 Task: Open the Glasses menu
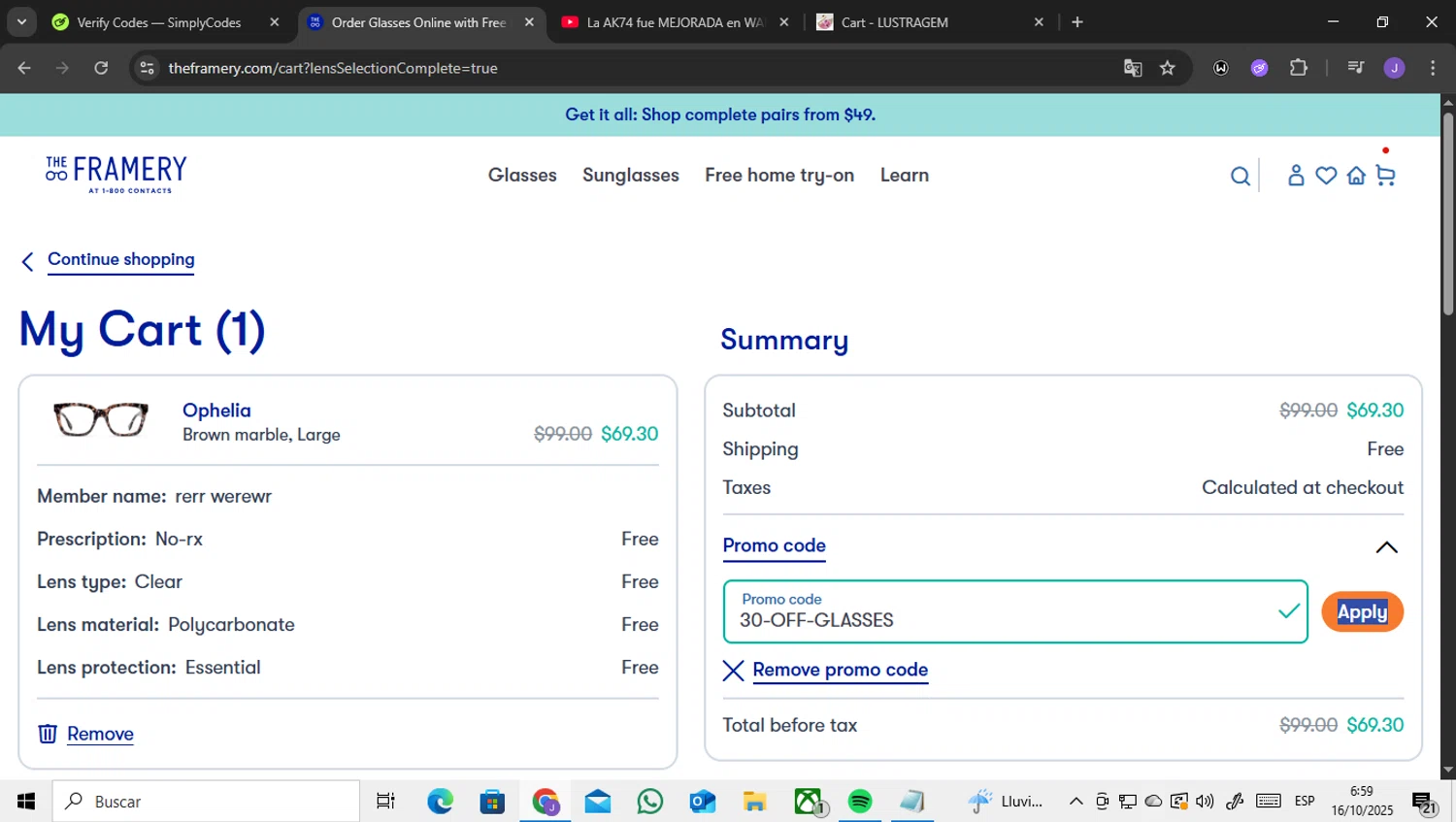coord(522,176)
